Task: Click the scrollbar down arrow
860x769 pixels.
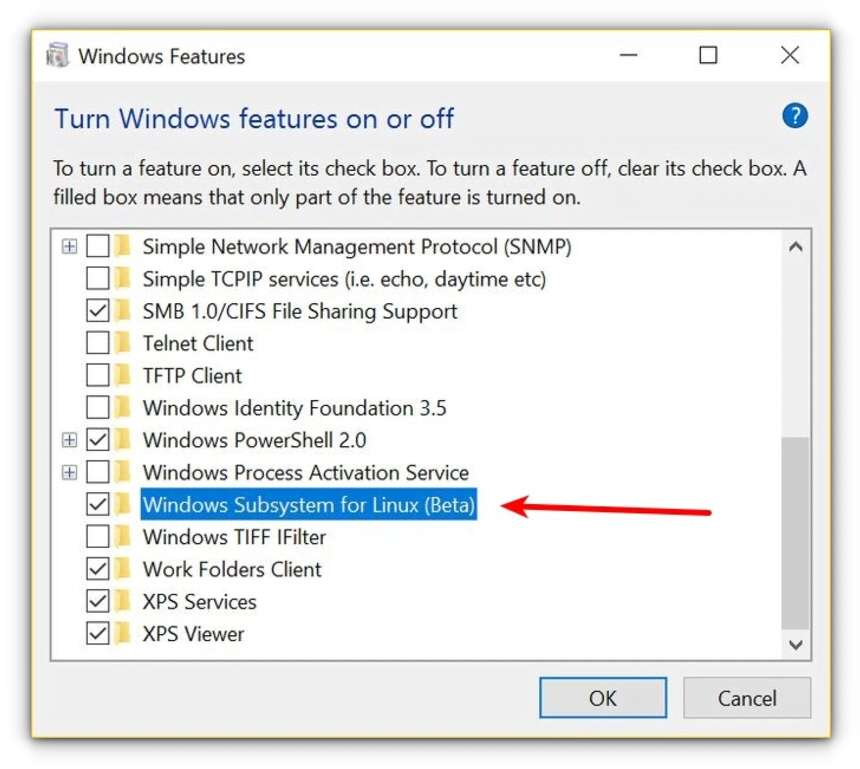Action: (796, 645)
